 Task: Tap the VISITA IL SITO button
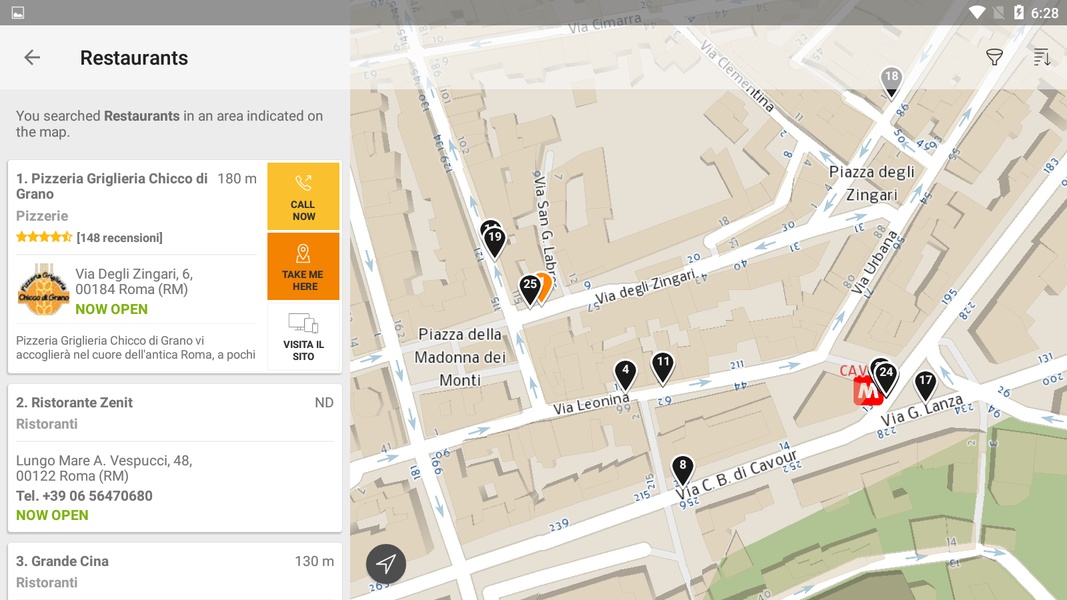(303, 337)
